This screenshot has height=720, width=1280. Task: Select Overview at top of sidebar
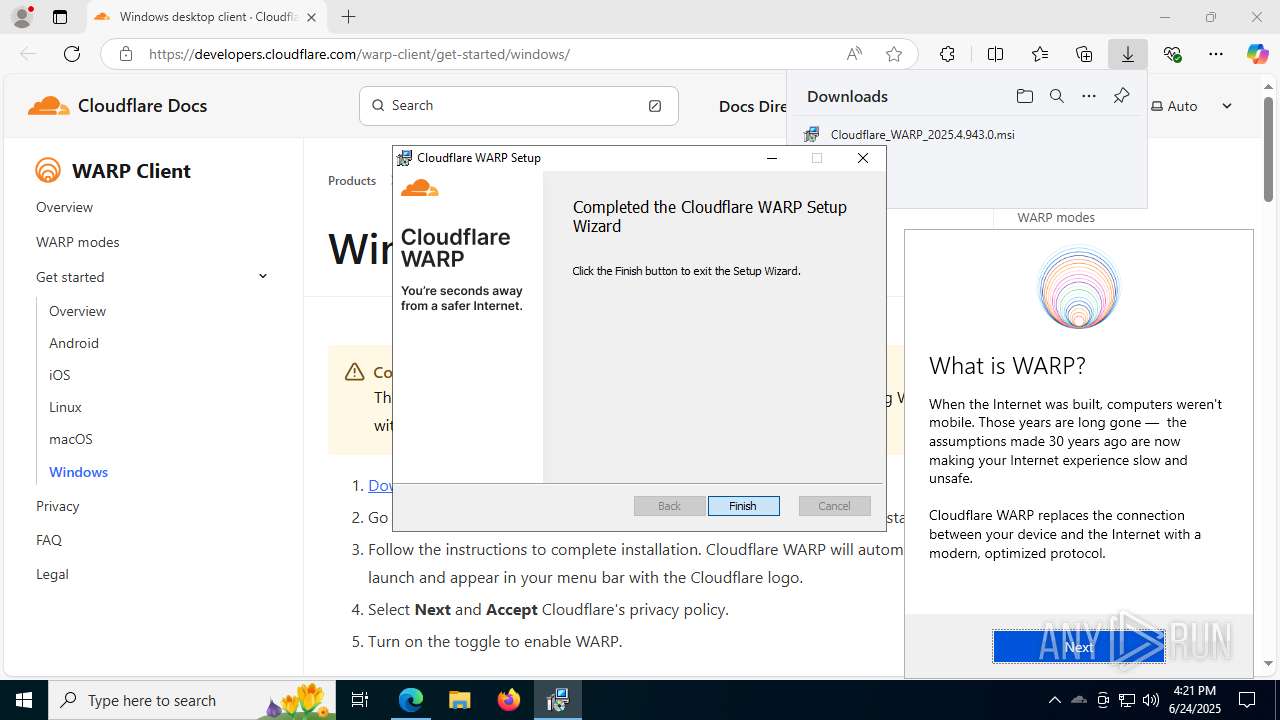click(x=64, y=207)
